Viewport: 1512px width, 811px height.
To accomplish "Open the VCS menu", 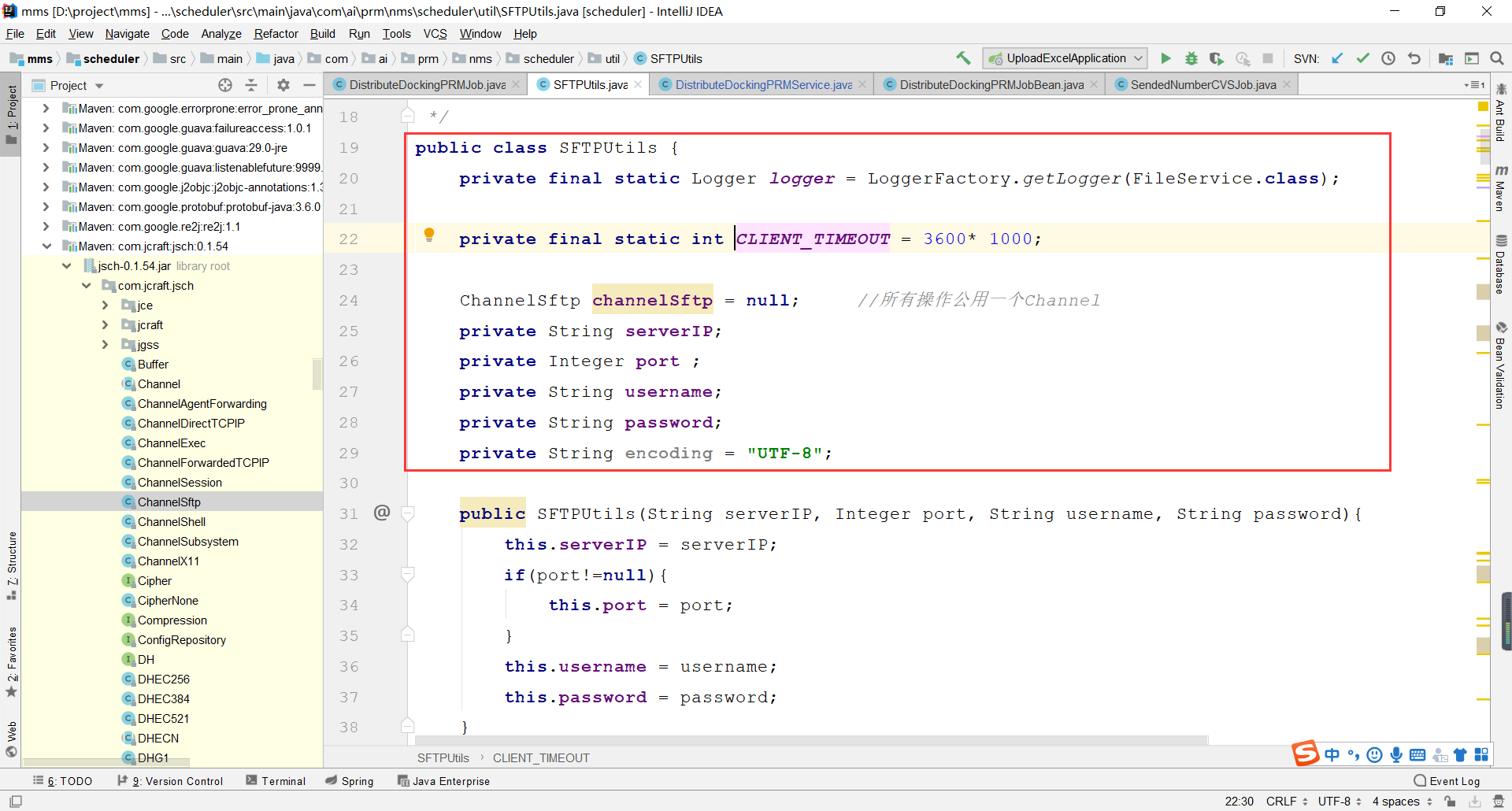I will (435, 34).
